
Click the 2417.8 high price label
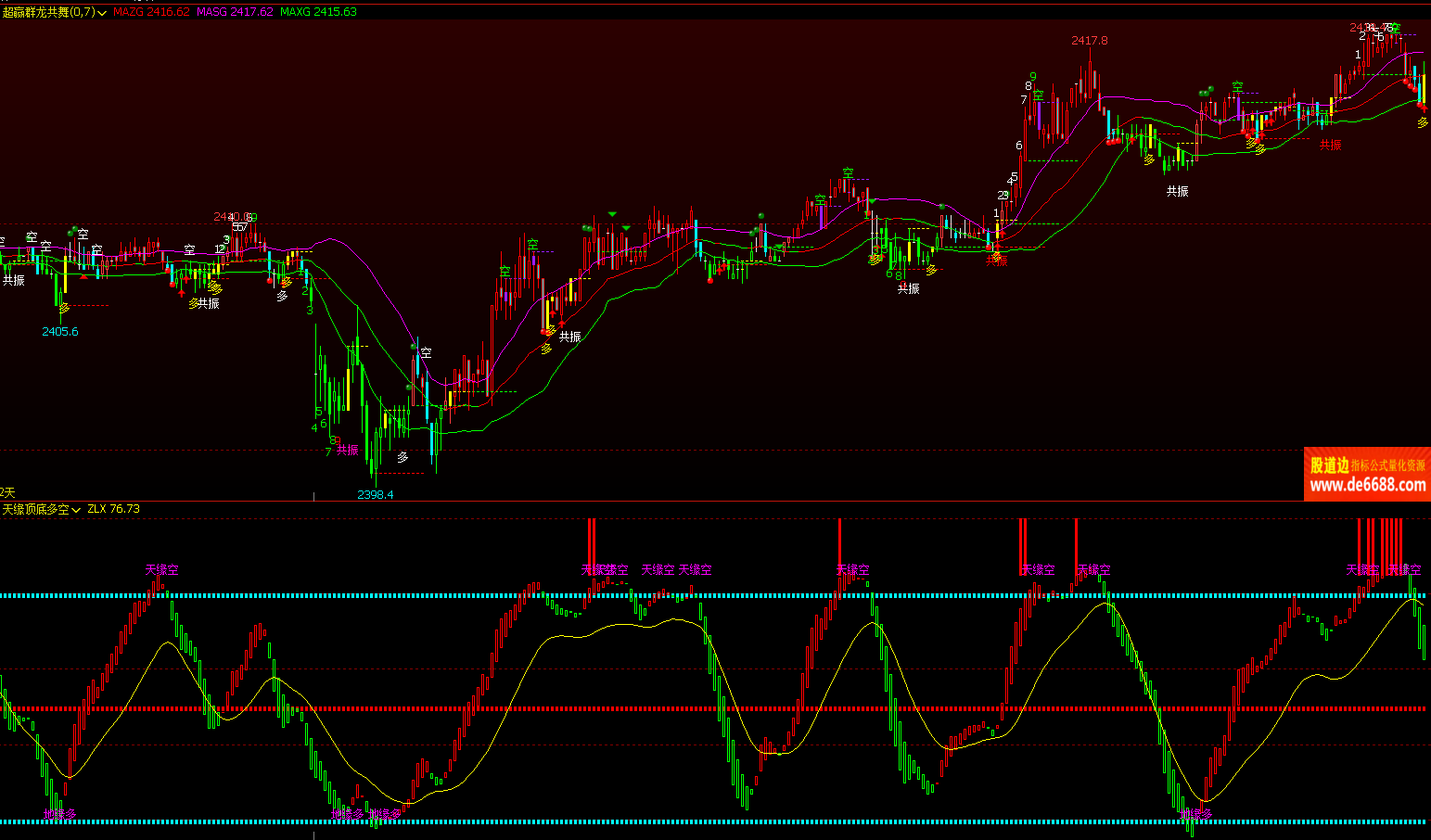pos(1089,41)
